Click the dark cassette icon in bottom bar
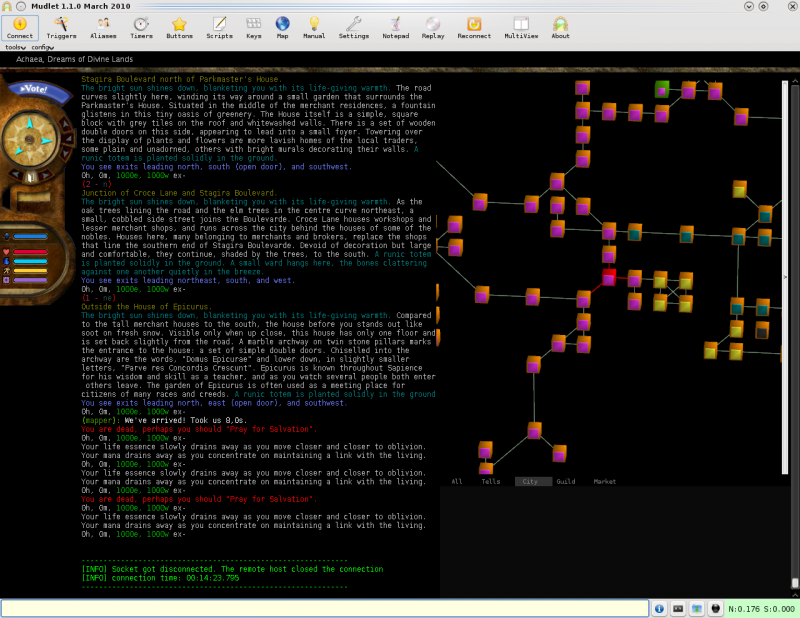 678,608
